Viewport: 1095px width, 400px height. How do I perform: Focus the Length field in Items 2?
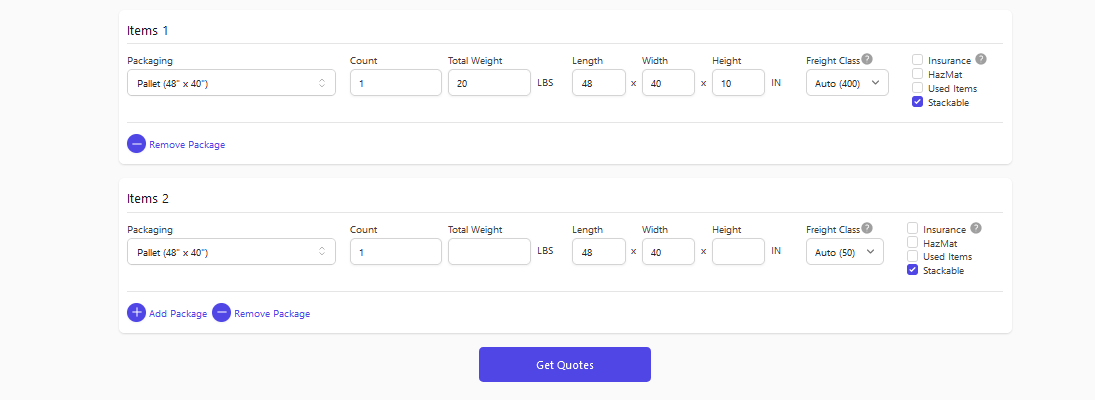[x=598, y=251]
